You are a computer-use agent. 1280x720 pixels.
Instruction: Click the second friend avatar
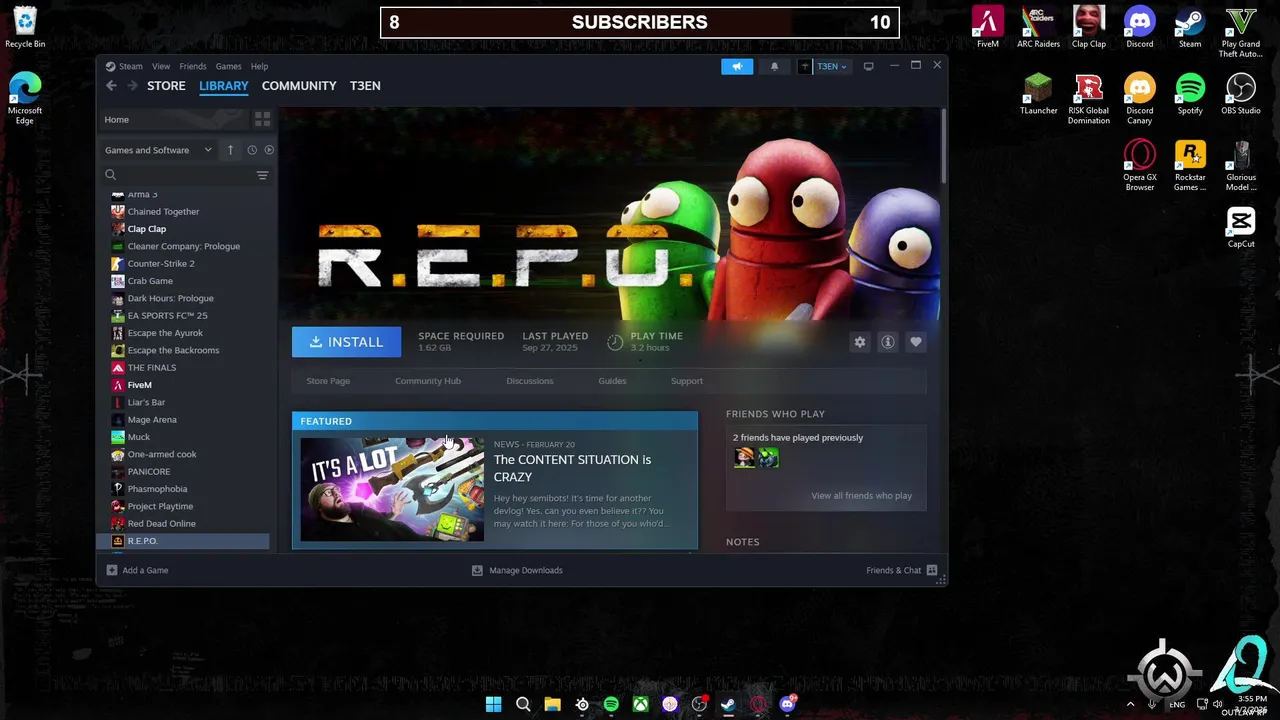click(768, 458)
